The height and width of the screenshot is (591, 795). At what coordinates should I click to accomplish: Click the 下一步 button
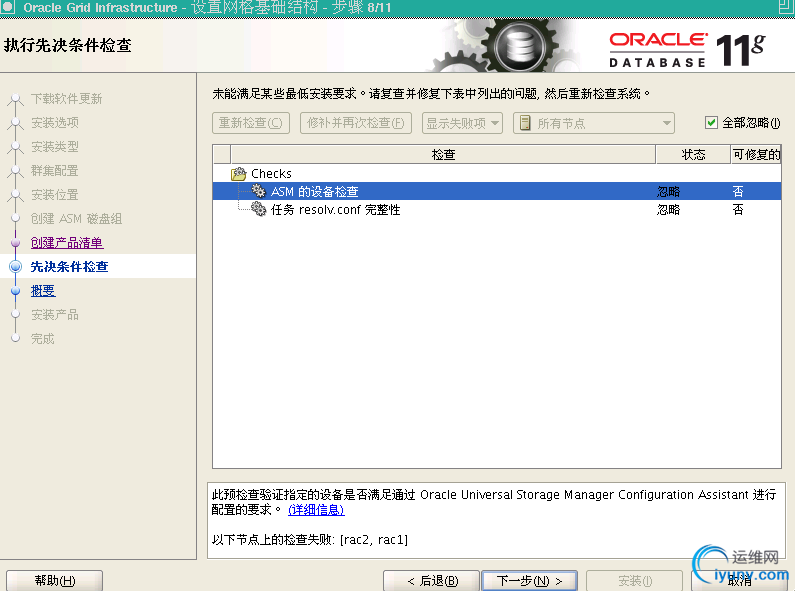tap(529, 581)
